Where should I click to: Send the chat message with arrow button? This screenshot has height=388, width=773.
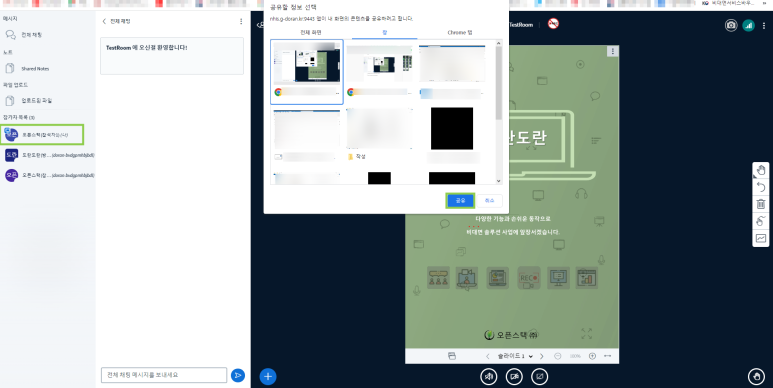coord(238,375)
